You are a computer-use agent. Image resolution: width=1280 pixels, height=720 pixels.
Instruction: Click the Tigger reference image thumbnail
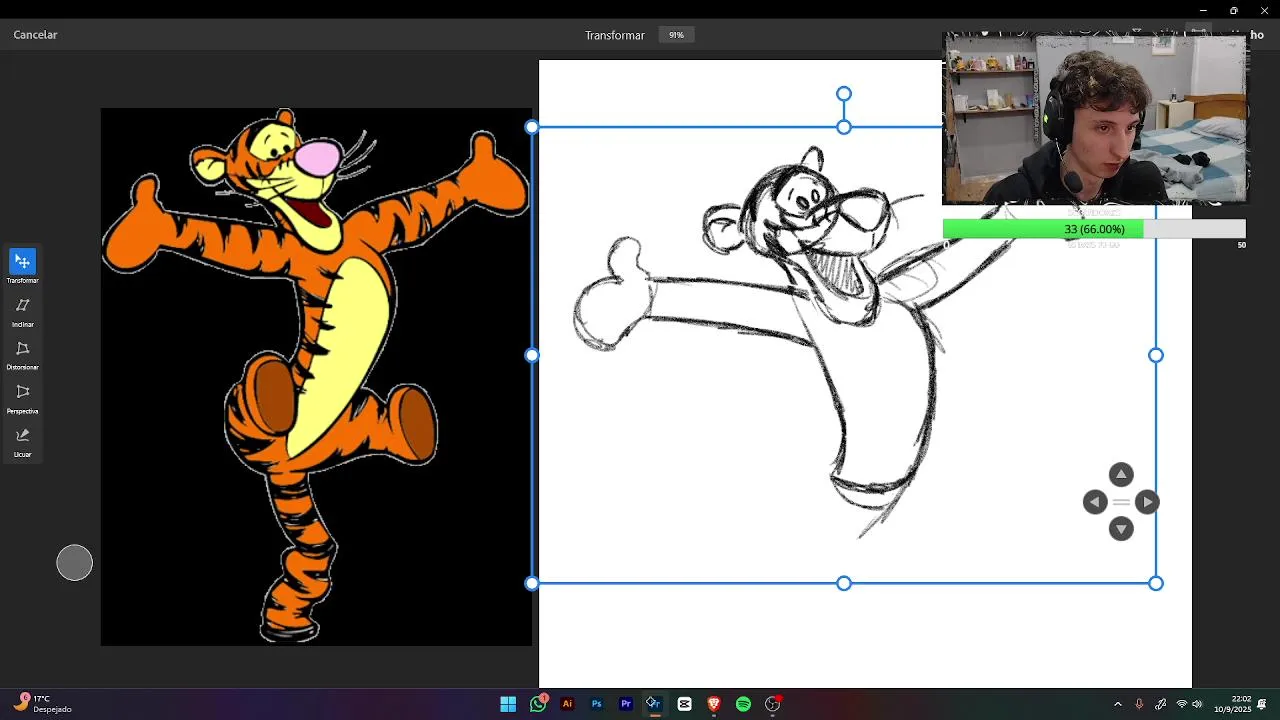pos(316,377)
